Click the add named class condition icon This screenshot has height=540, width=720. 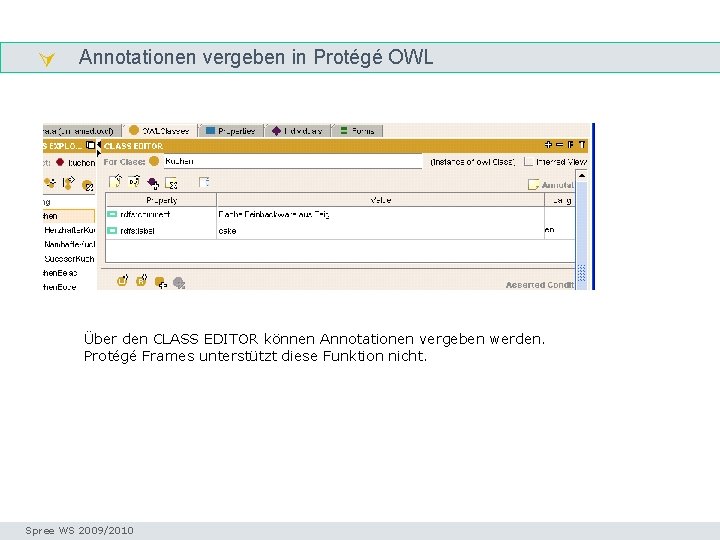161,282
